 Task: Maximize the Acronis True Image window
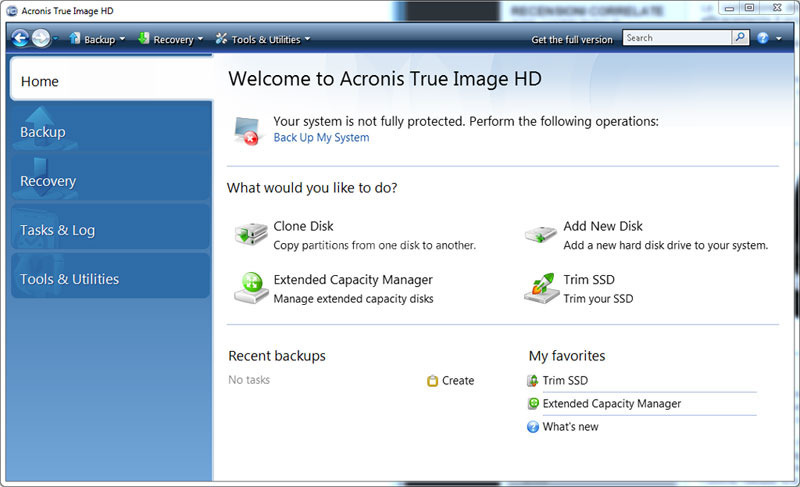coord(749,8)
